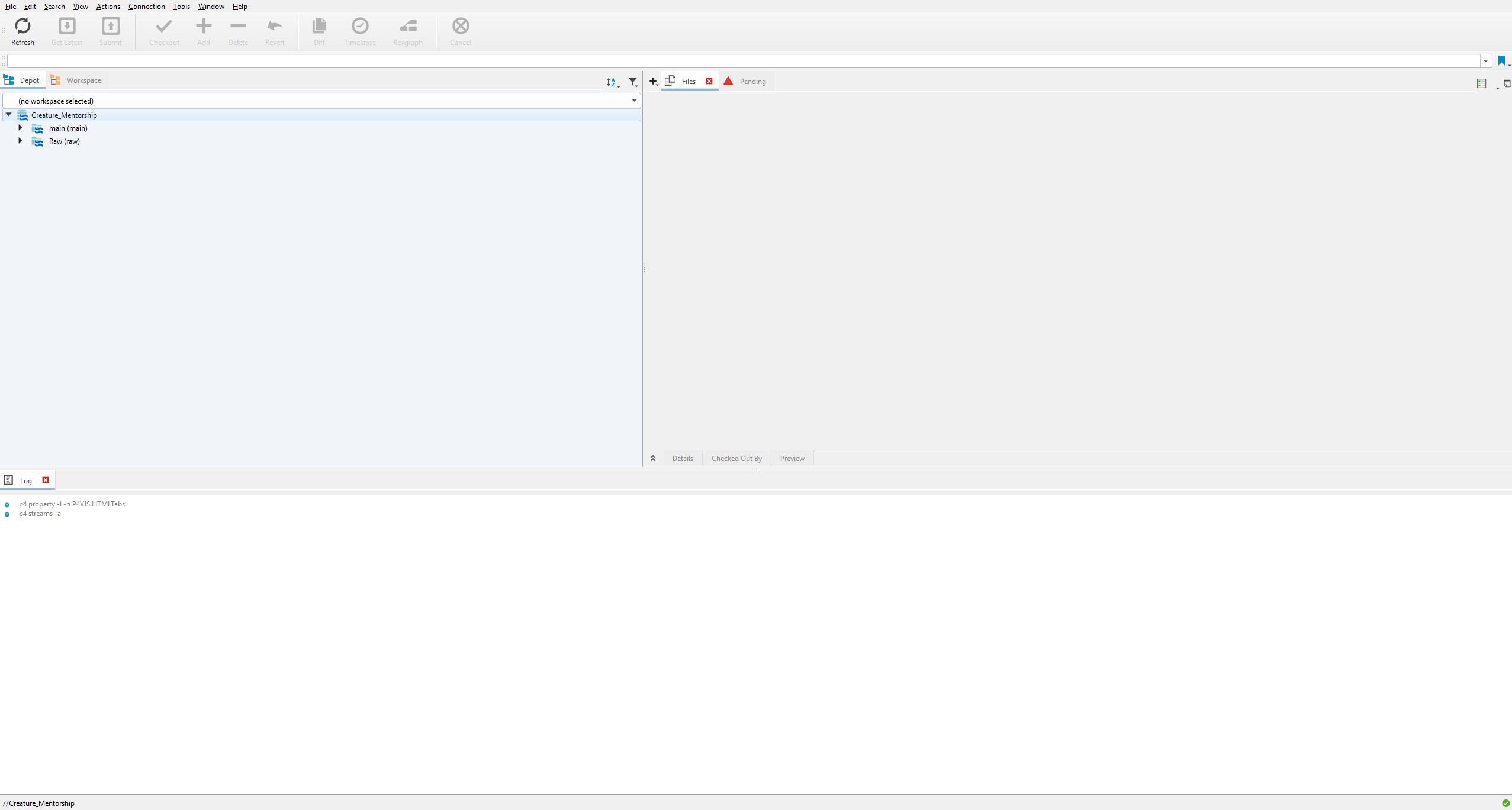1512x810 pixels.
Task: Switch to the Pending tab
Action: coord(746,82)
